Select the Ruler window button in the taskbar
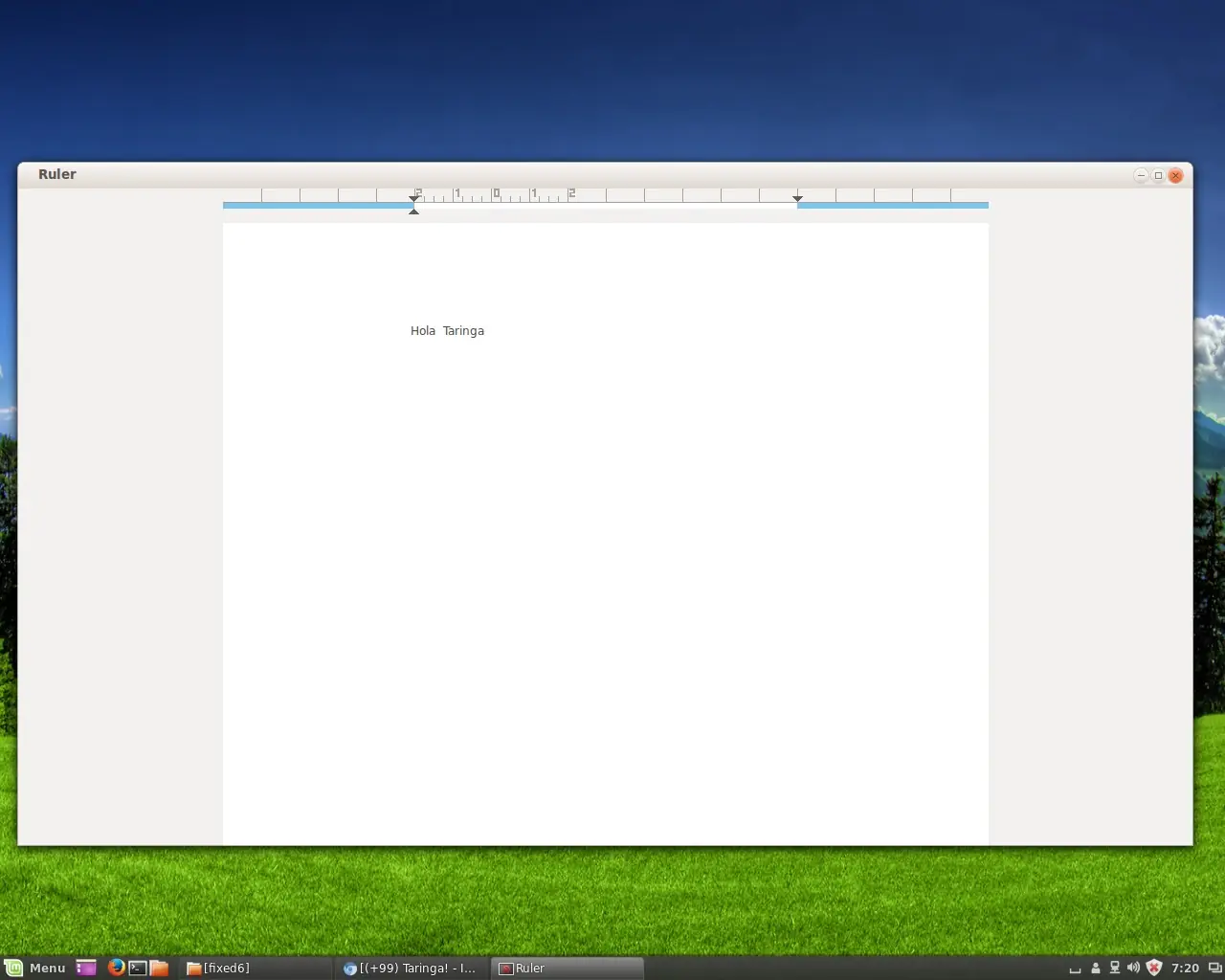 [x=568, y=968]
